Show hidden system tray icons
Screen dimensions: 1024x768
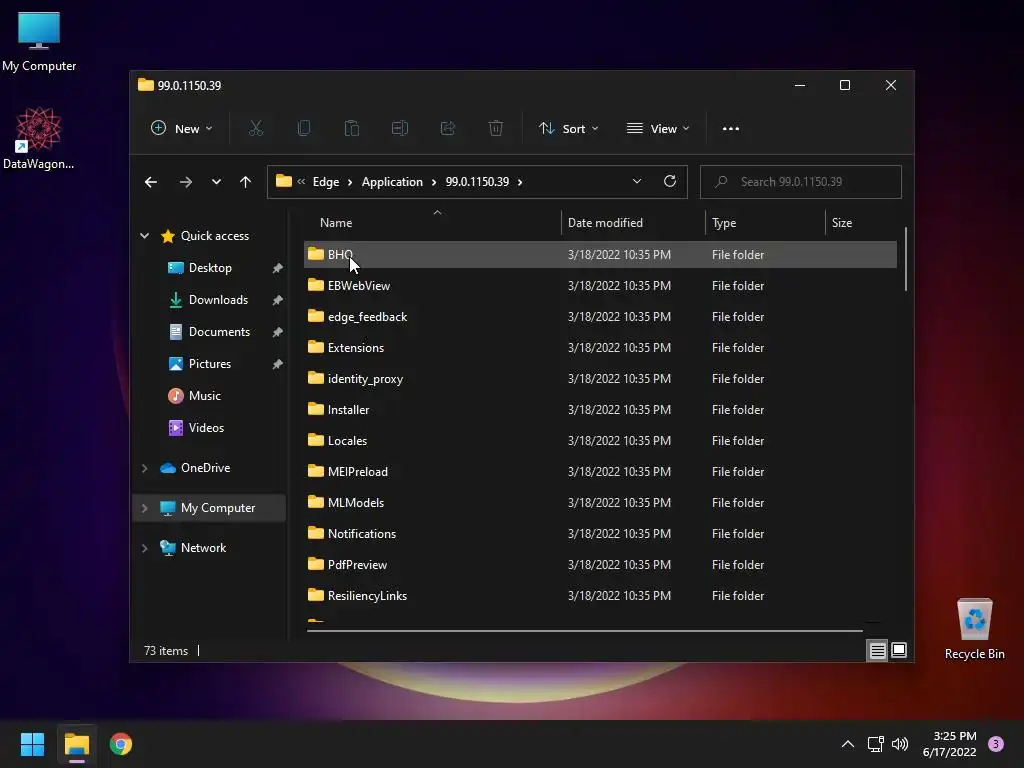coord(848,744)
